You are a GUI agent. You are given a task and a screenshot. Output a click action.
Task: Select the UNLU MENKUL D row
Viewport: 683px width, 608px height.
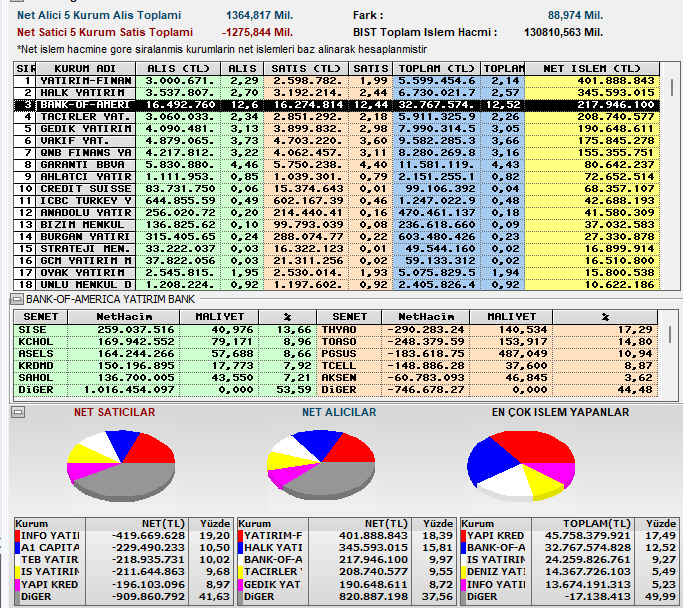pos(336,284)
